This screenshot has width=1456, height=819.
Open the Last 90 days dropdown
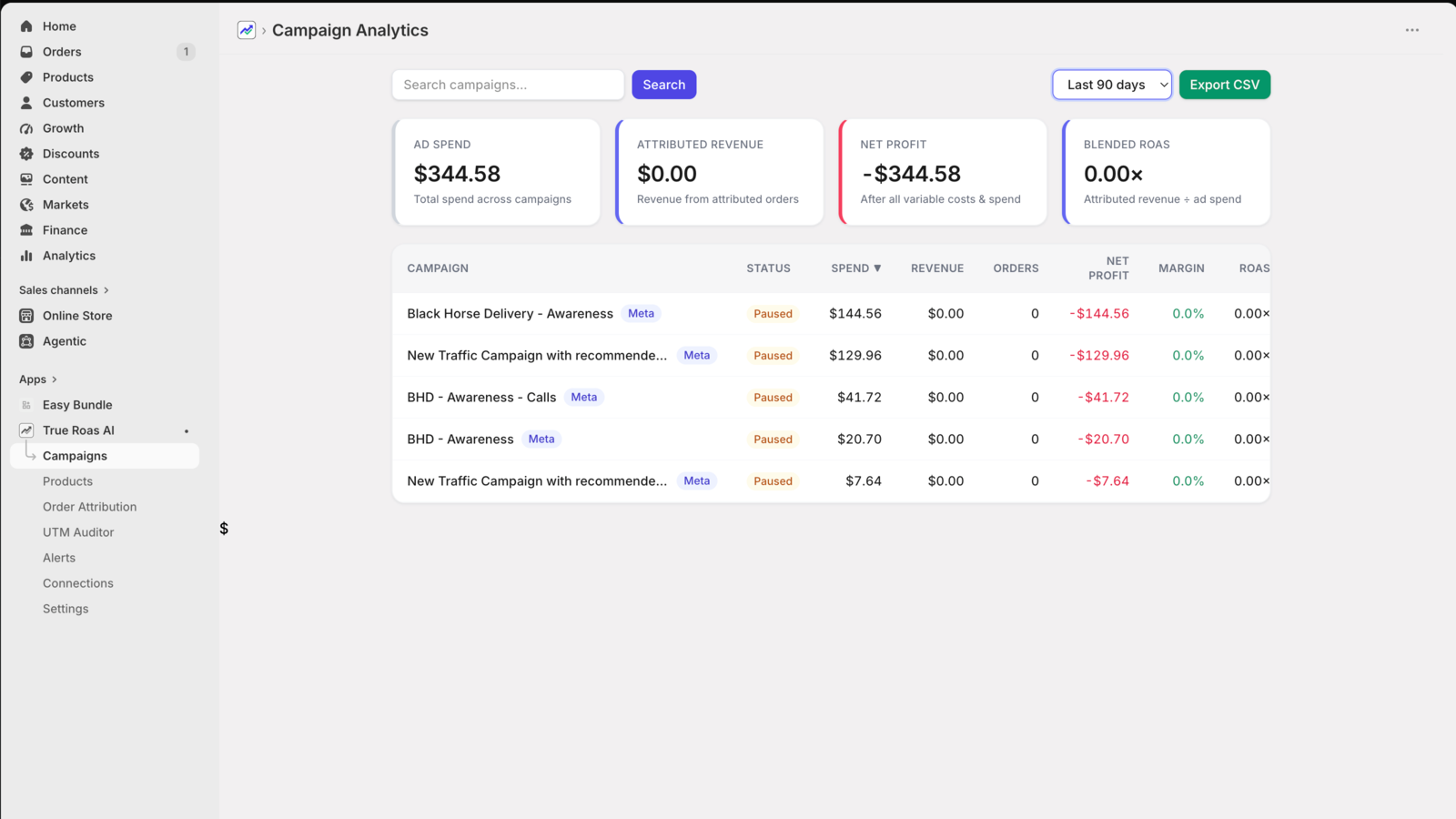click(x=1112, y=85)
